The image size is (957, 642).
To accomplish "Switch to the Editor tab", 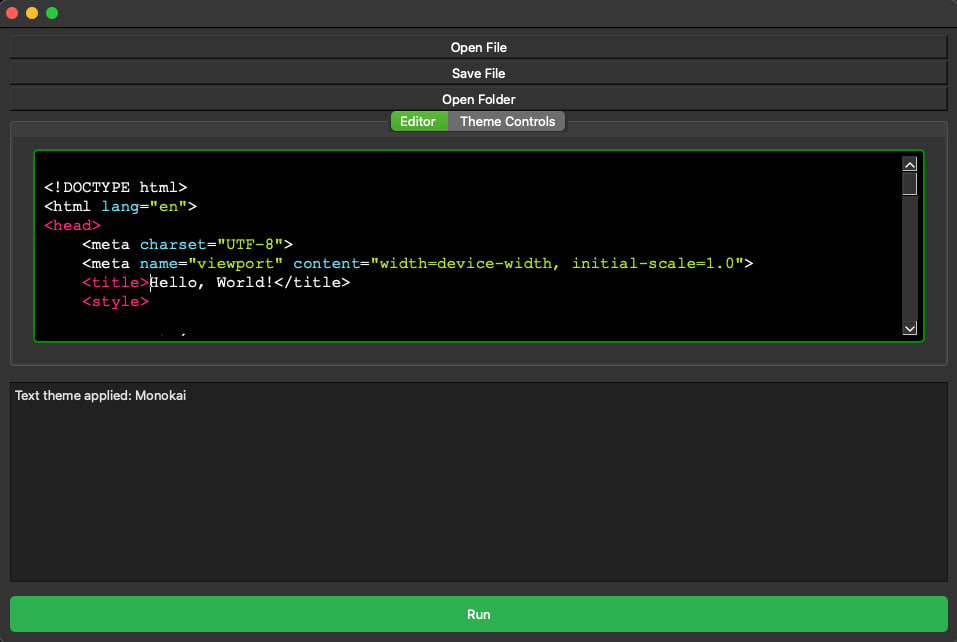I will pos(418,121).
